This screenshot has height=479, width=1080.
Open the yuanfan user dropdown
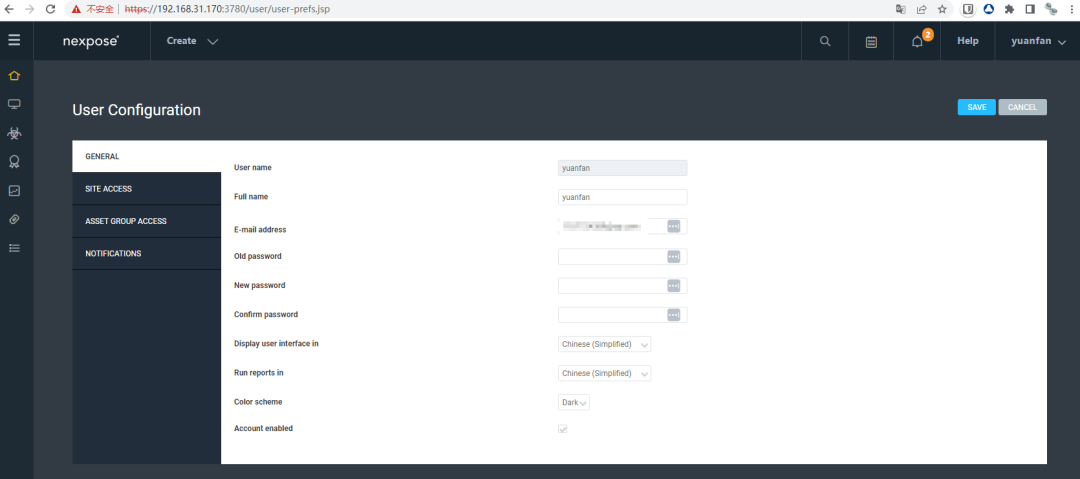1039,41
